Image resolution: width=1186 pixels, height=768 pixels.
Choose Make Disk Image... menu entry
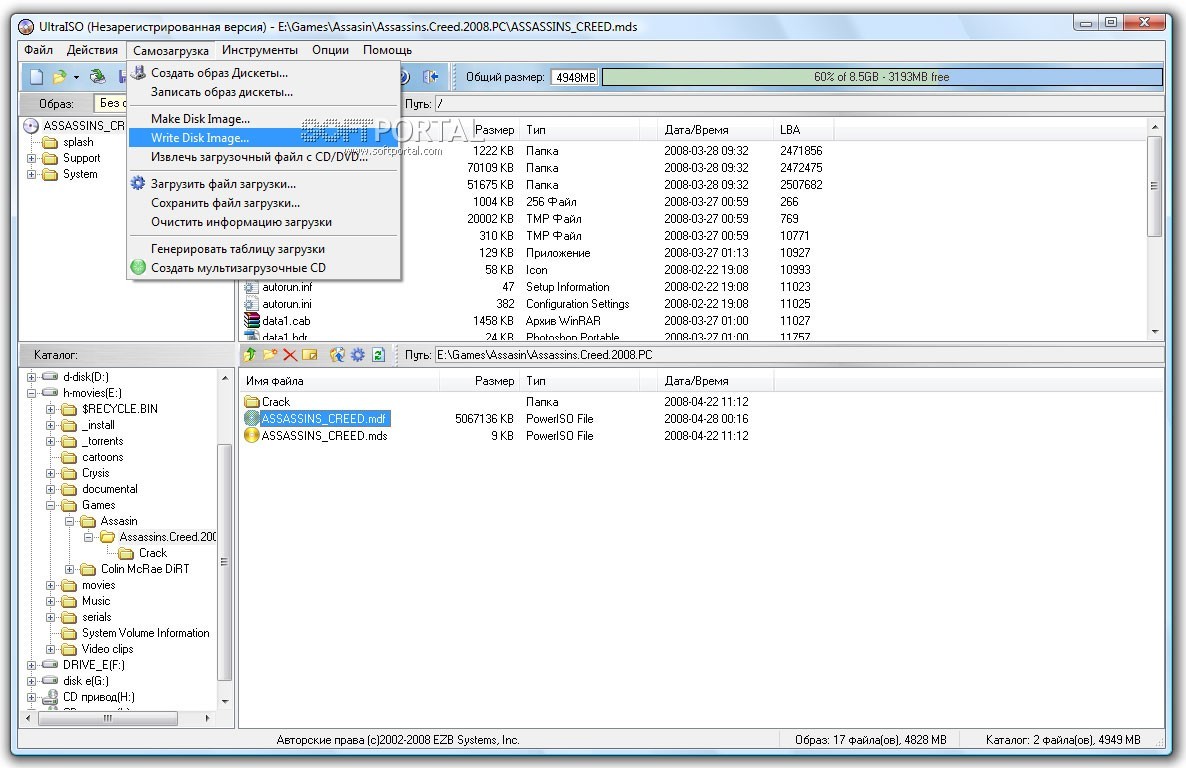tap(262, 119)
